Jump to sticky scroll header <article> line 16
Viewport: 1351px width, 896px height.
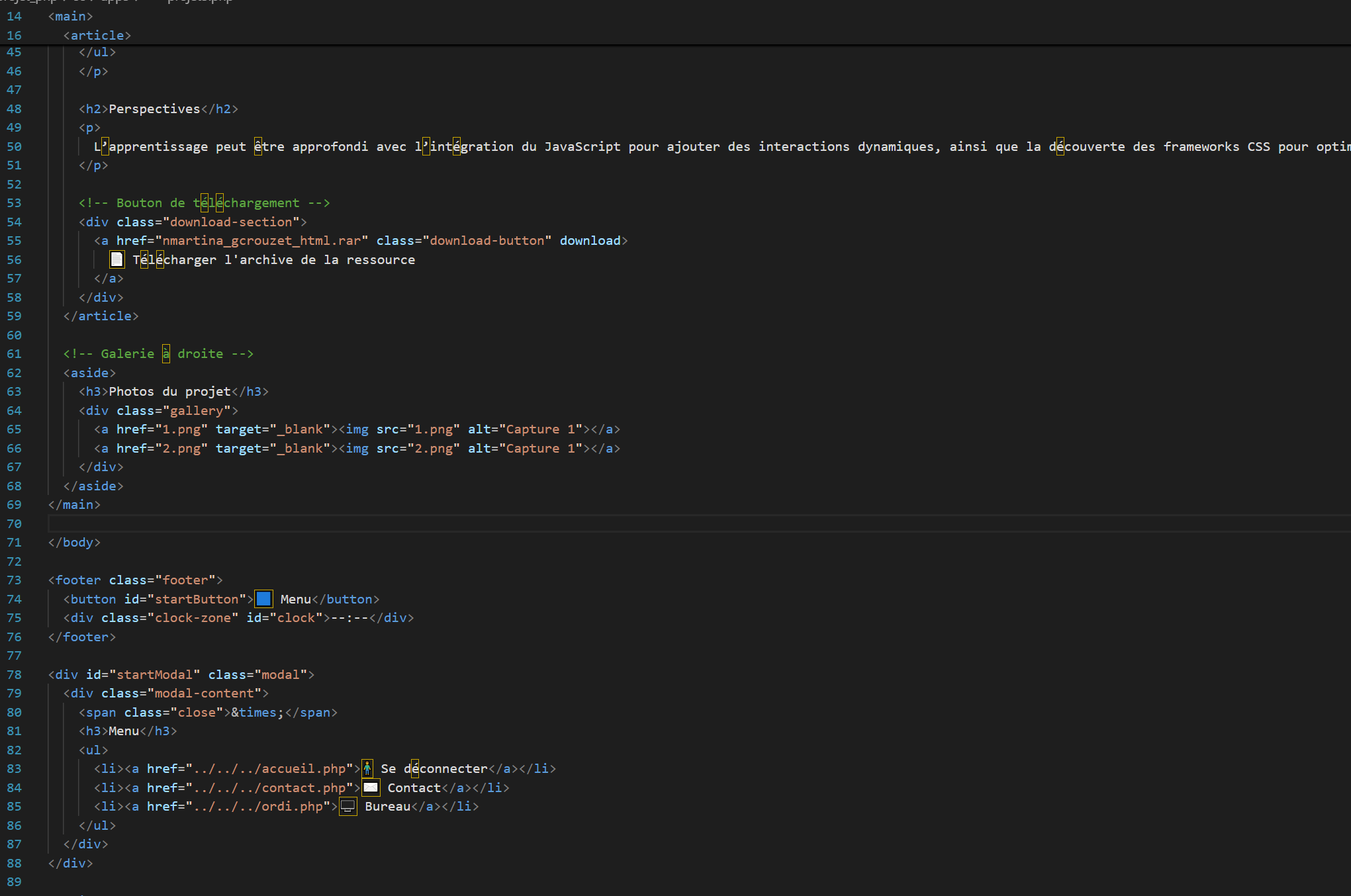[x=97, y=35]
